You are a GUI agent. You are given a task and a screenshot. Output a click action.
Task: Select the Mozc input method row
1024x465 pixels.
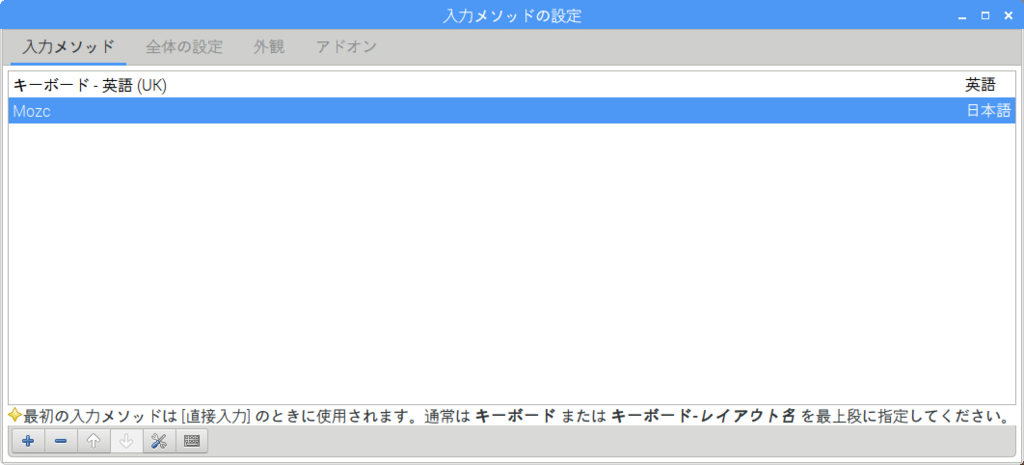[512, 111]
